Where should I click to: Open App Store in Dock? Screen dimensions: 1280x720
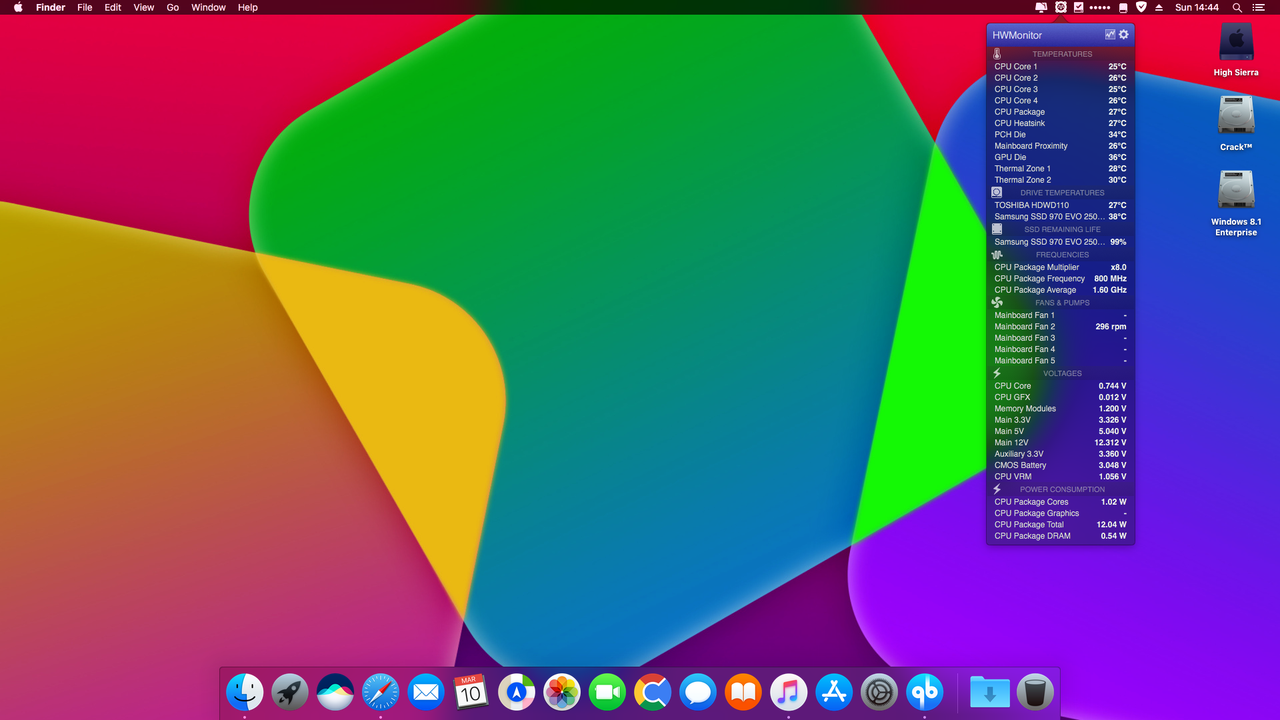834,692
